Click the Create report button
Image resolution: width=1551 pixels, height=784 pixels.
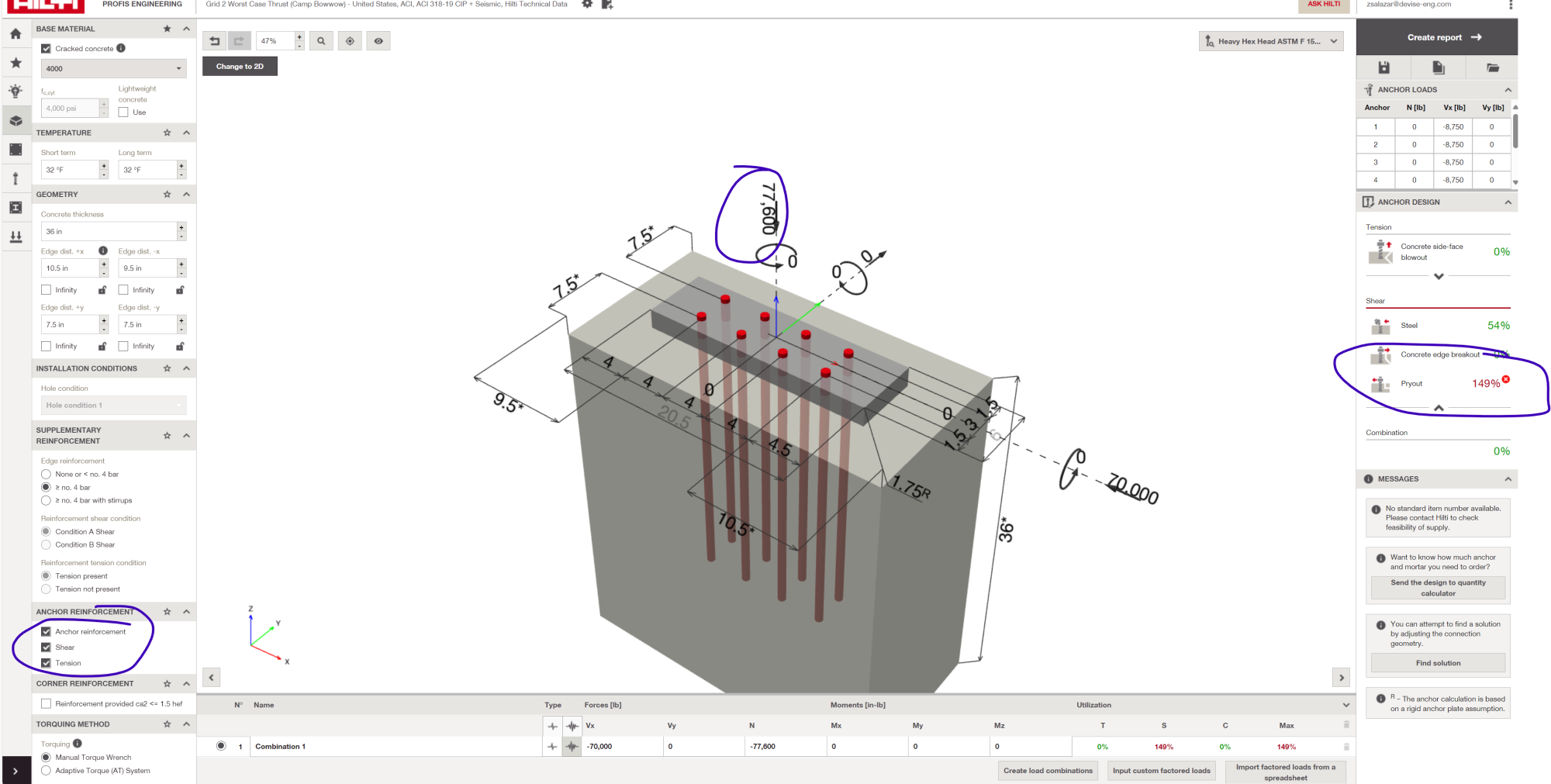point(1439,36)
